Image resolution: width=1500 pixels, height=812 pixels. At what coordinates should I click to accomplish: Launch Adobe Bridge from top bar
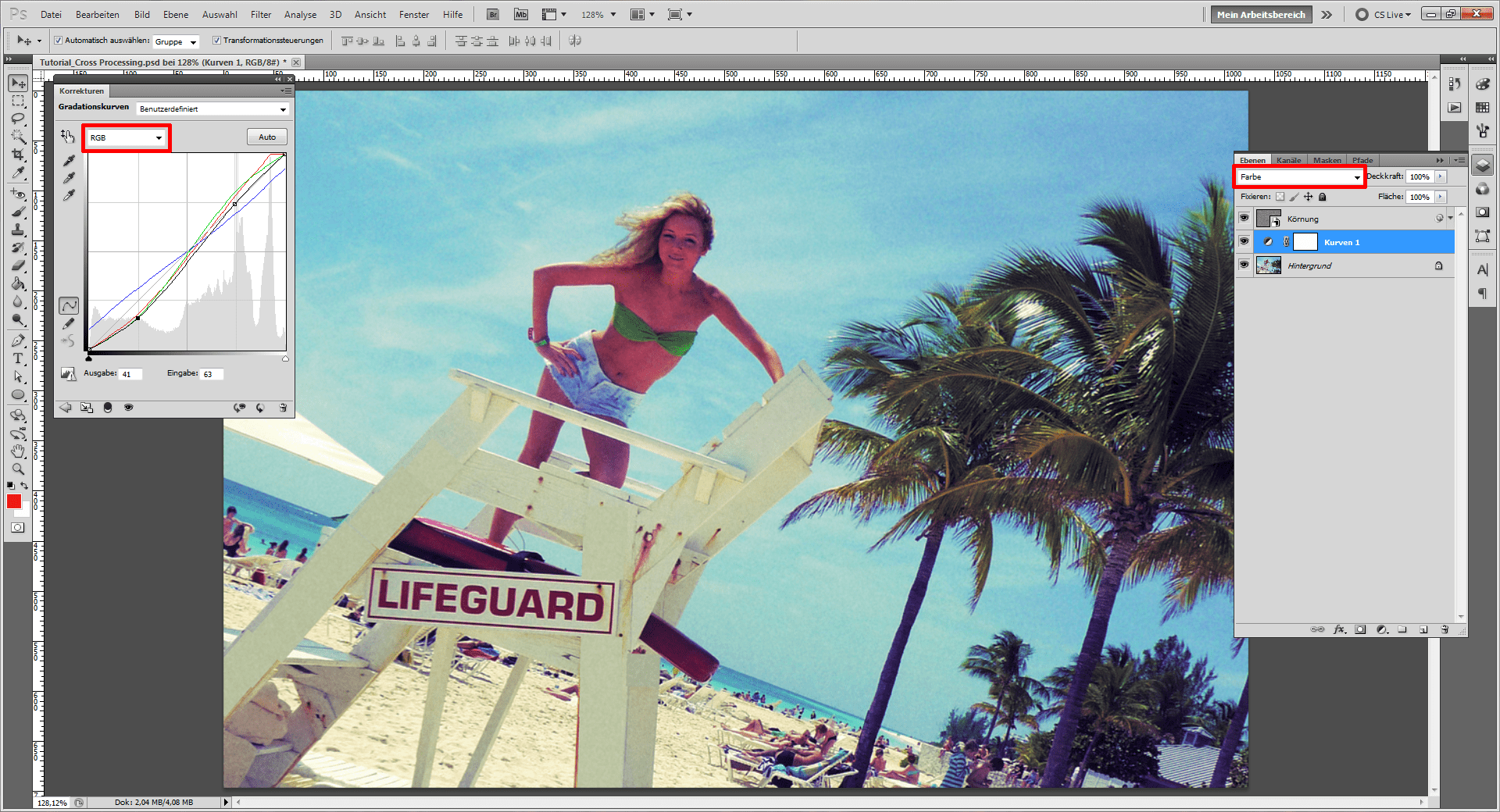click(x=493, y=14)
